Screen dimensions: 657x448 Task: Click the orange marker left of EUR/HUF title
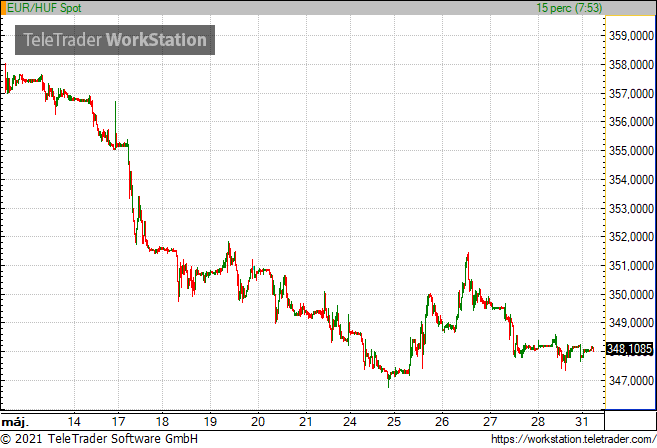[4, 8]
